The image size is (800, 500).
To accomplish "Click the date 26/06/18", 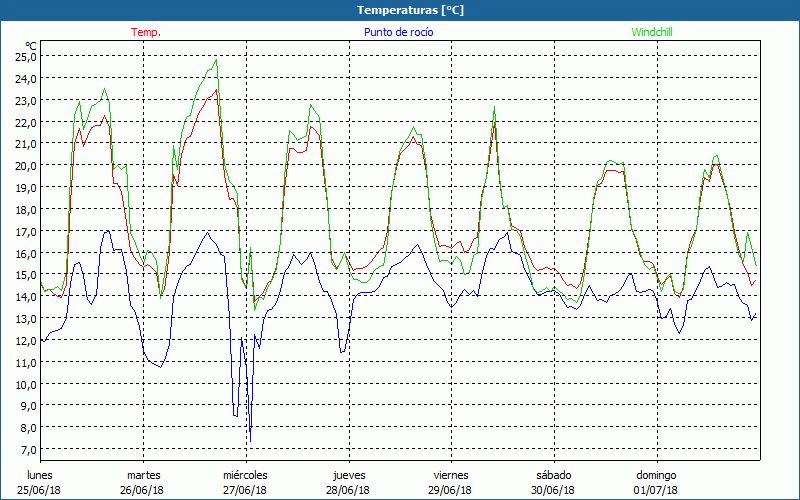I will pyautogui.click(x=142, y=490).
